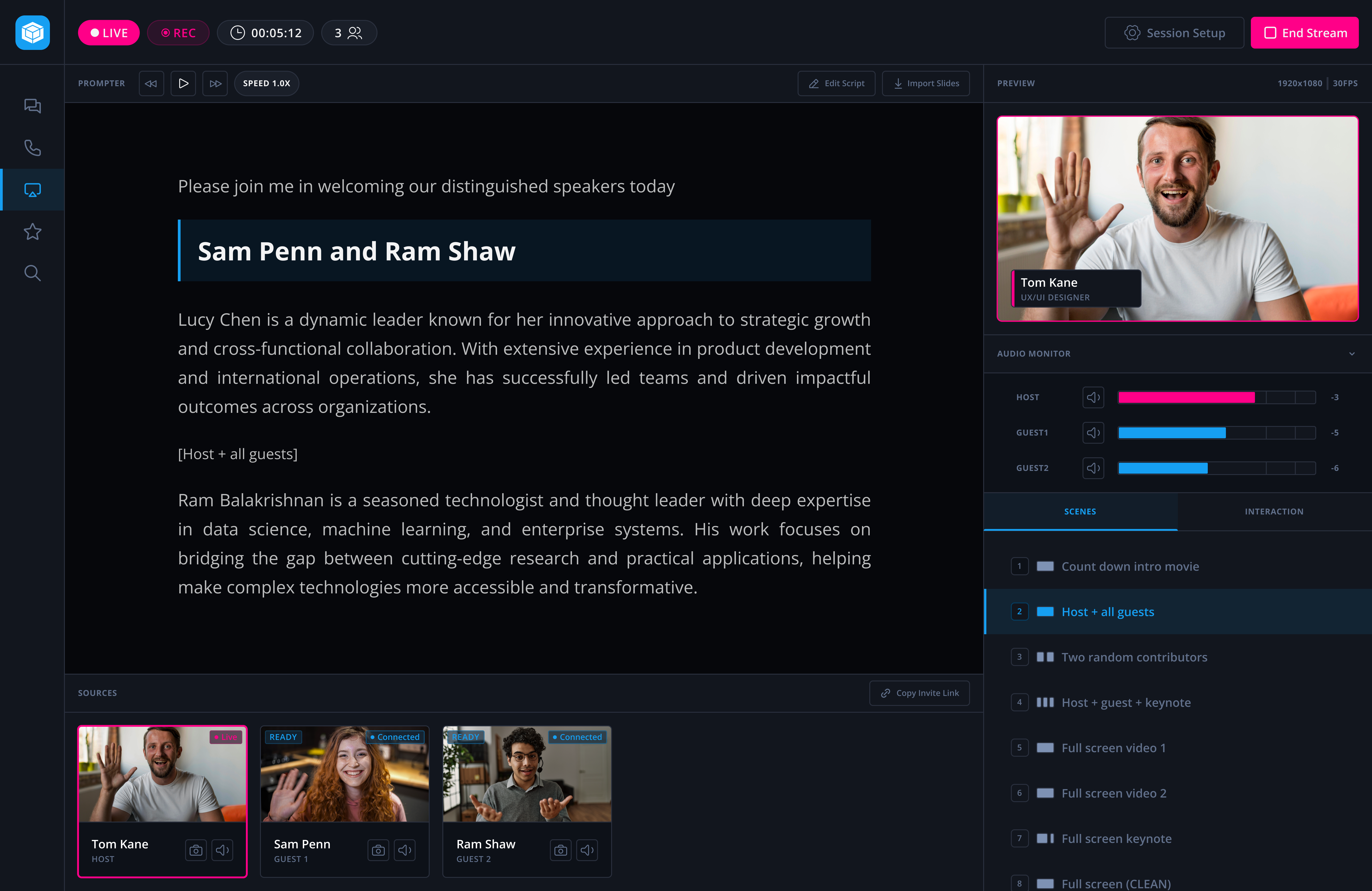This screenshot has width=1372, height=891.
Task: Select scene Two random contributors
Action: (1178, 657)
